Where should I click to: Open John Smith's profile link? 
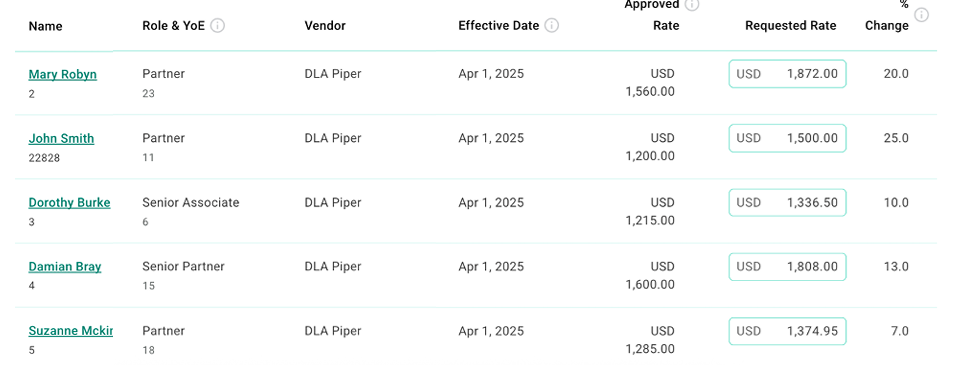pos(61,139)
